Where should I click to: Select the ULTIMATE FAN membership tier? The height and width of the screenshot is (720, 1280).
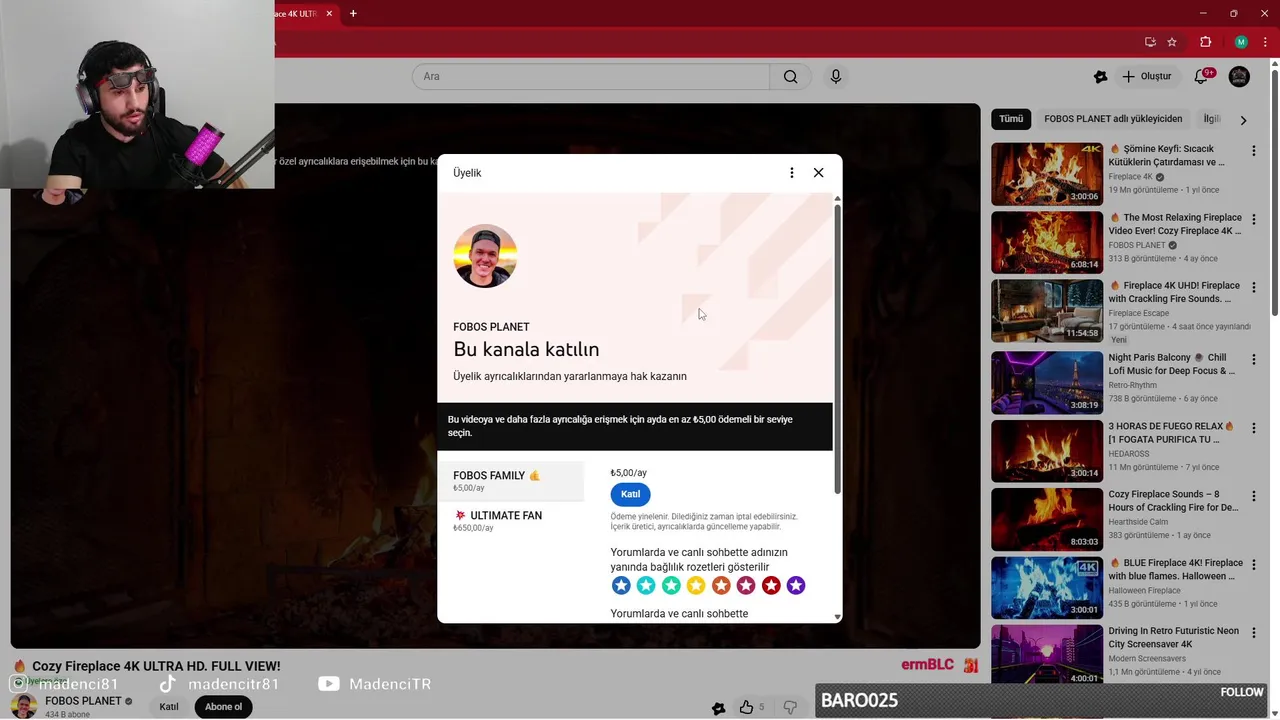pyautogui.click(x=511, y=521)
